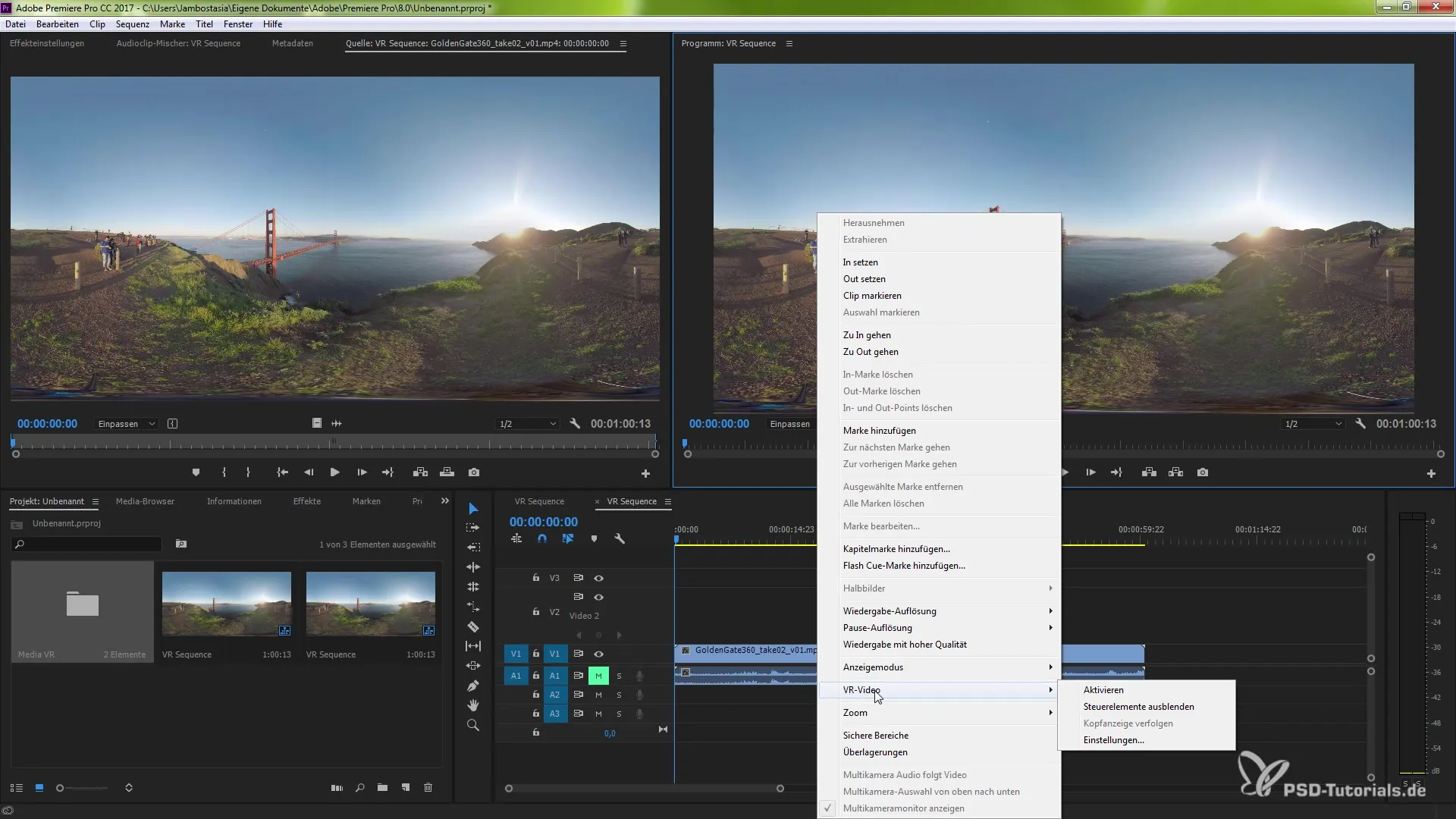Expand Halbbilder submenu

[939, 588]
